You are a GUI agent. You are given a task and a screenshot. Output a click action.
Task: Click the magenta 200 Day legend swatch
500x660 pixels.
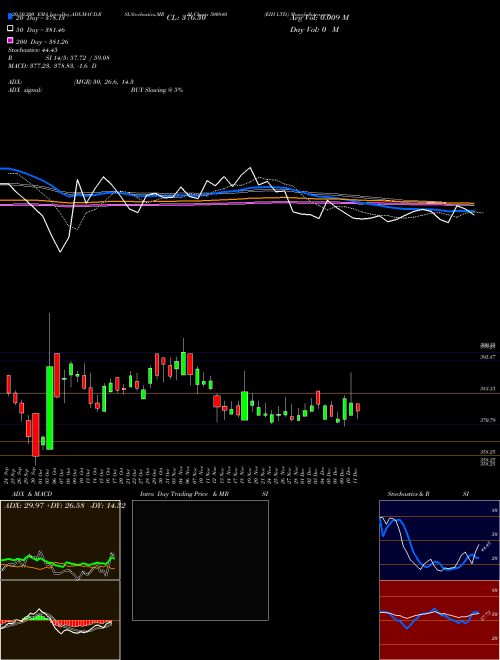point(10,40)
